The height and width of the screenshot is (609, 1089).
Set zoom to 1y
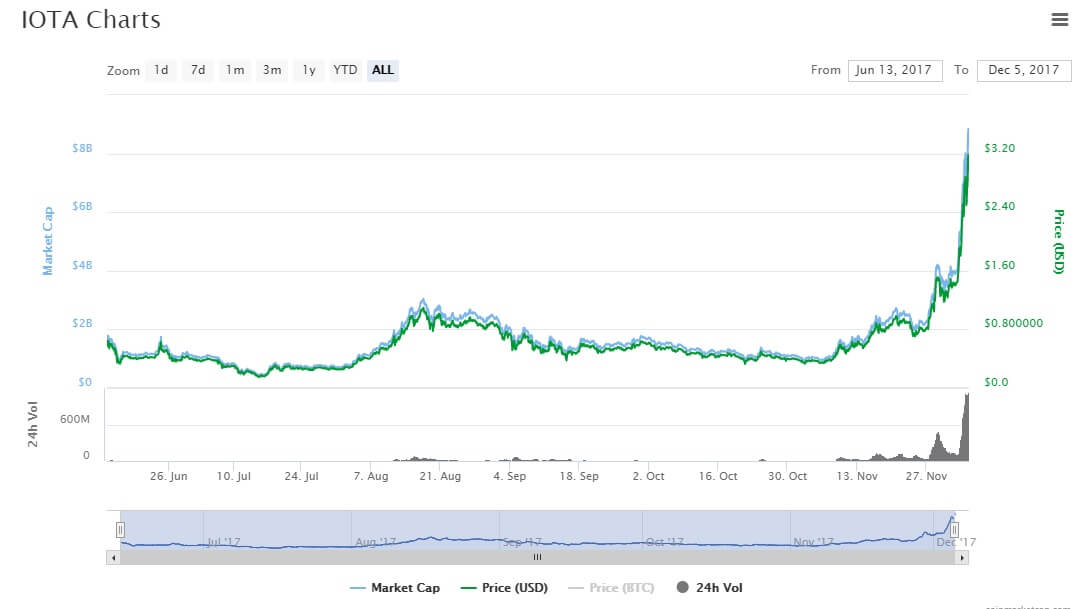point(309,70)
